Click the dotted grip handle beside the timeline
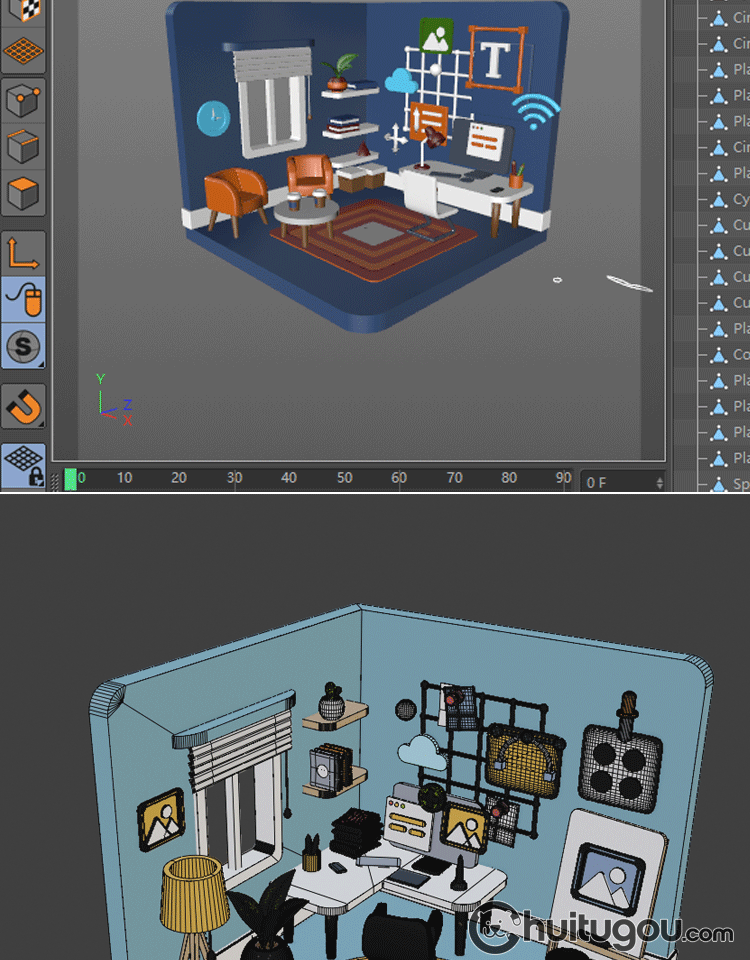The height and width of the screenshot is (960, 750). (55, 481)
